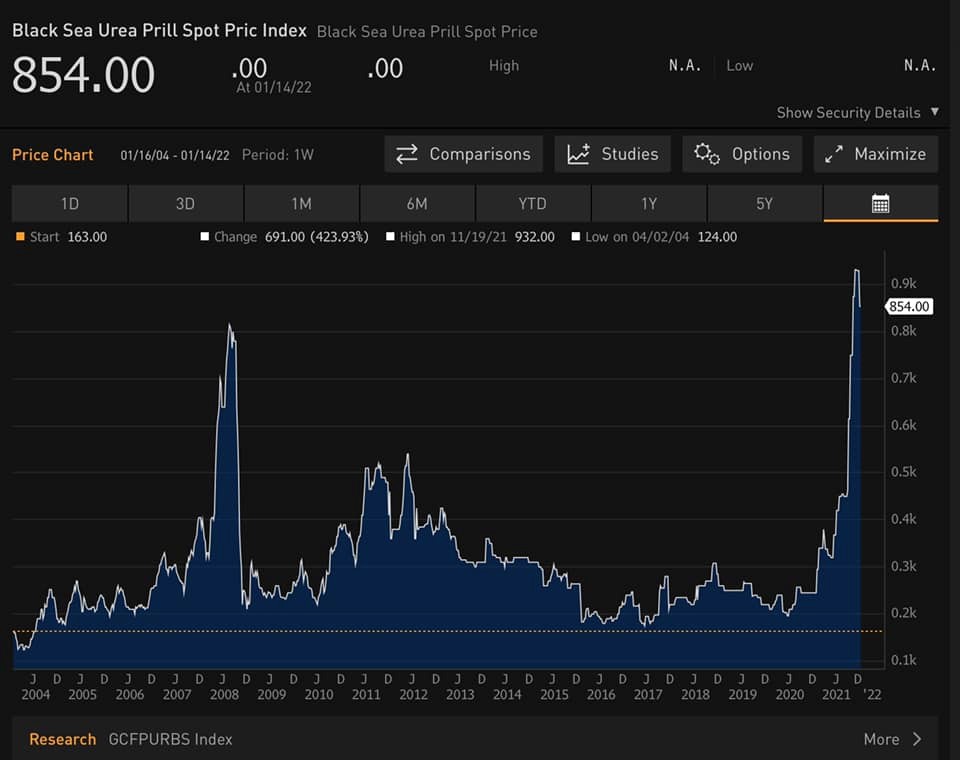
Task: Switch to the 5Y timeframe tab
Action: pos(764,204)
